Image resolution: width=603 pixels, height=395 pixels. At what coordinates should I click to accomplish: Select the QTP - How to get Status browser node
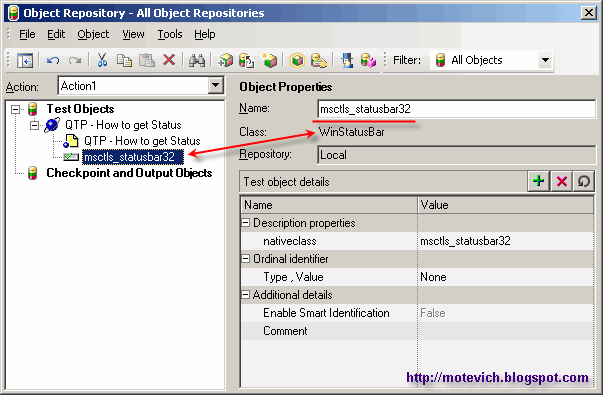click(123, 125)
